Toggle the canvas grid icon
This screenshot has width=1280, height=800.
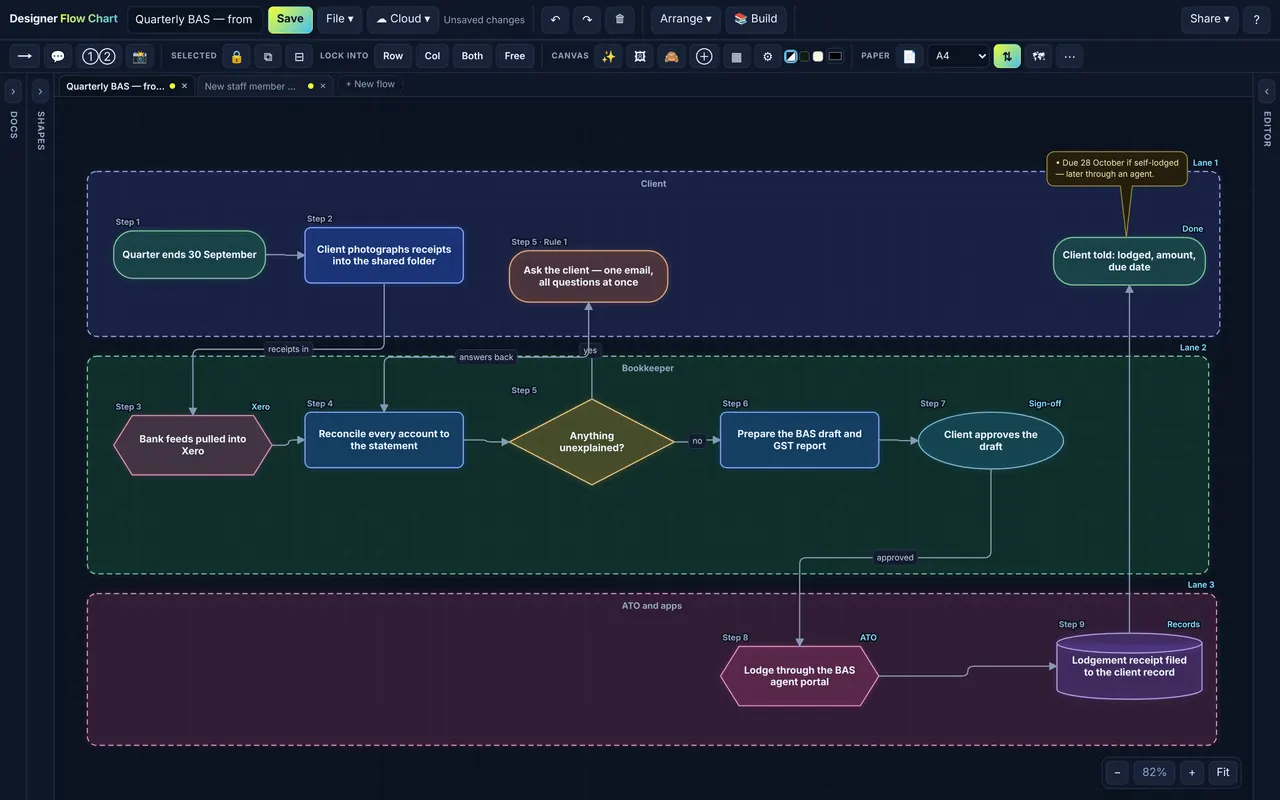(x=737, y=56)
